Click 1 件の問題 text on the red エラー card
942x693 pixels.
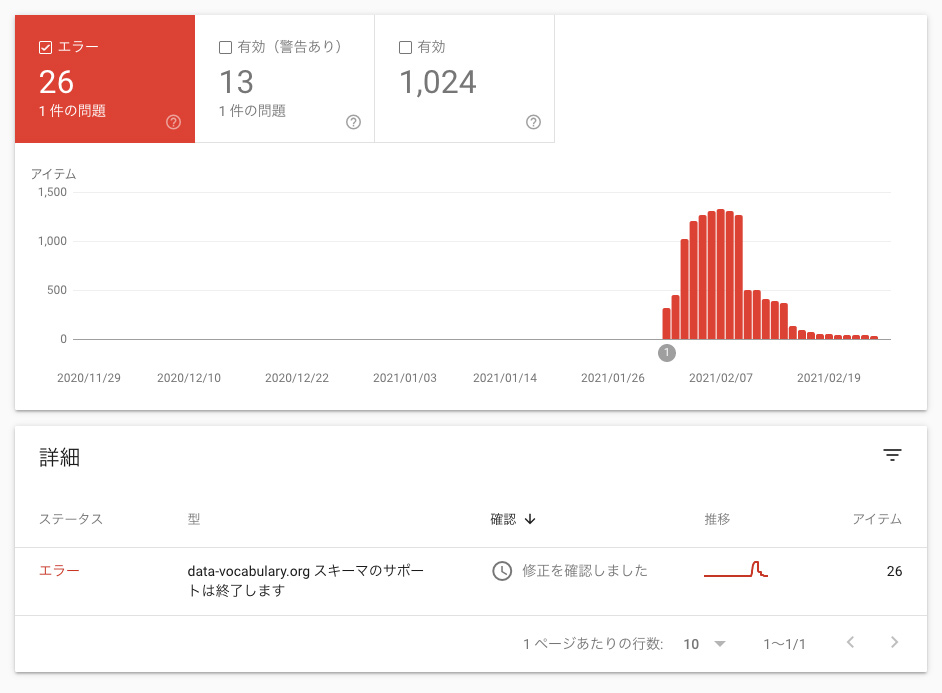point(72,111)
